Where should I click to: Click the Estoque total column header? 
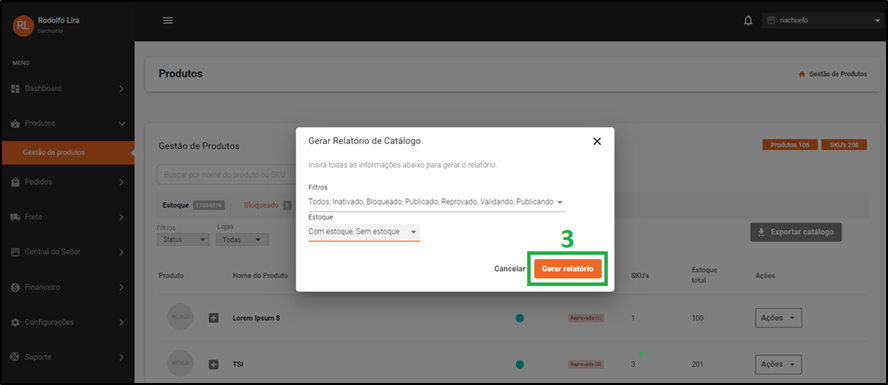tap(705, 275)
